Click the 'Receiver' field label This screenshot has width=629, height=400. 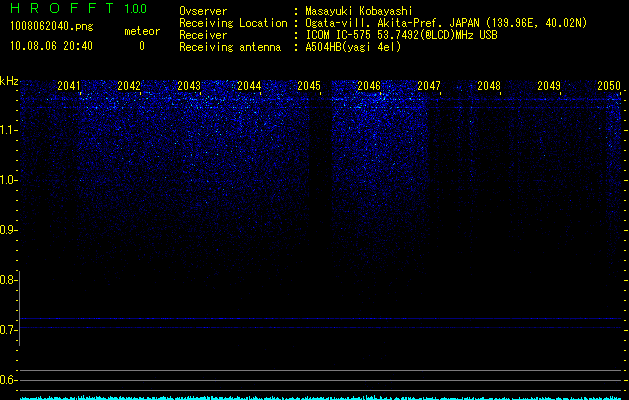tap(203, 35)
